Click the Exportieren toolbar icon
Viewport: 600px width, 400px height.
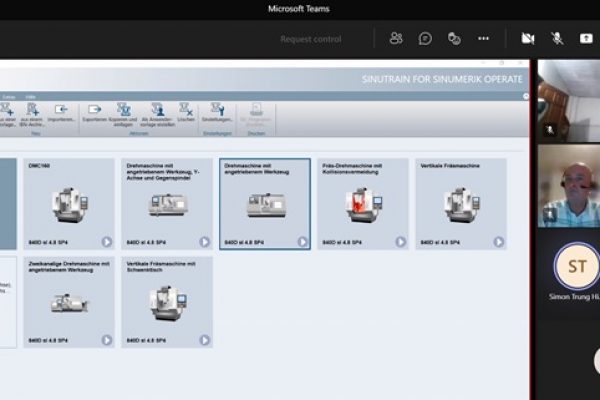pos(95,110)
